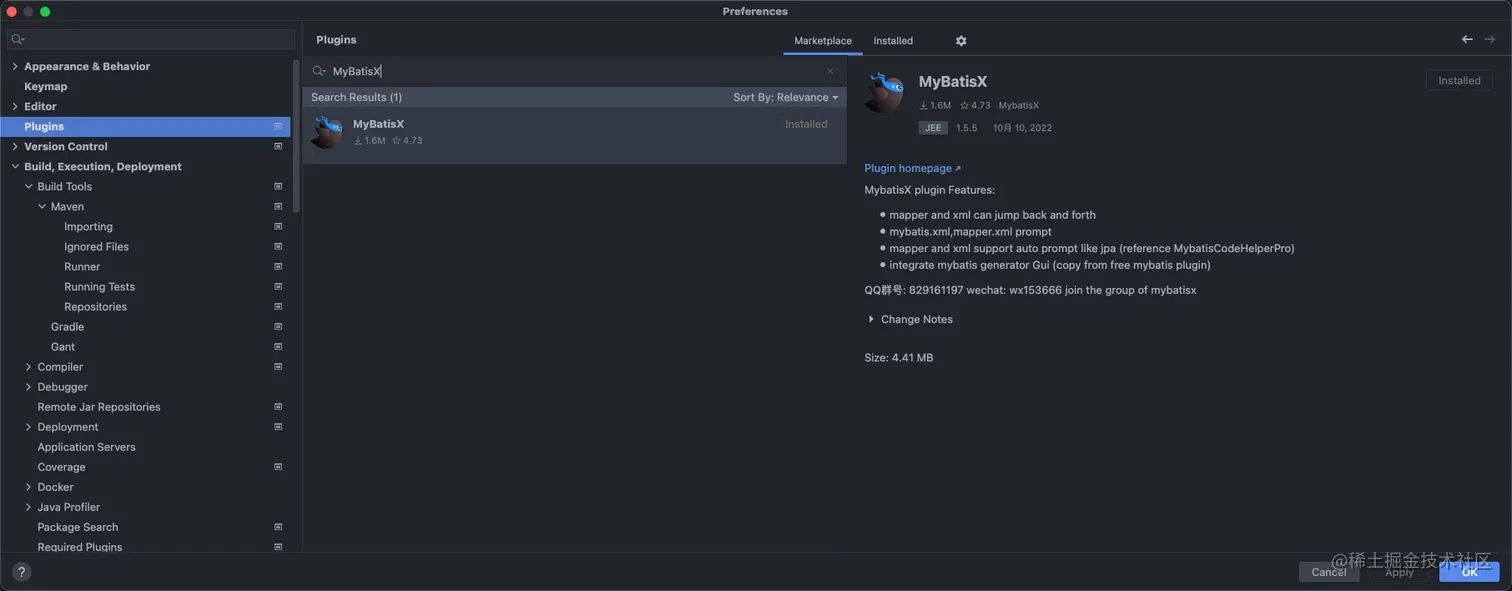Collapse the Maven node

[x=42, y=206]
